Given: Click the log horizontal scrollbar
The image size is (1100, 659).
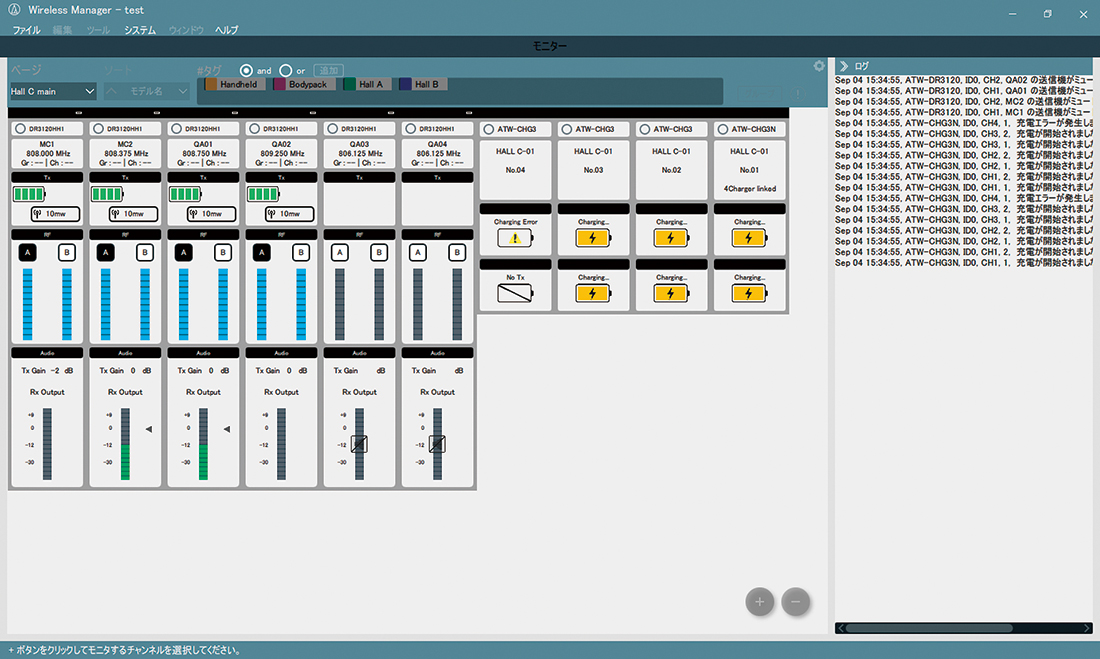Looking at the screenshot, I should [929, 628].
